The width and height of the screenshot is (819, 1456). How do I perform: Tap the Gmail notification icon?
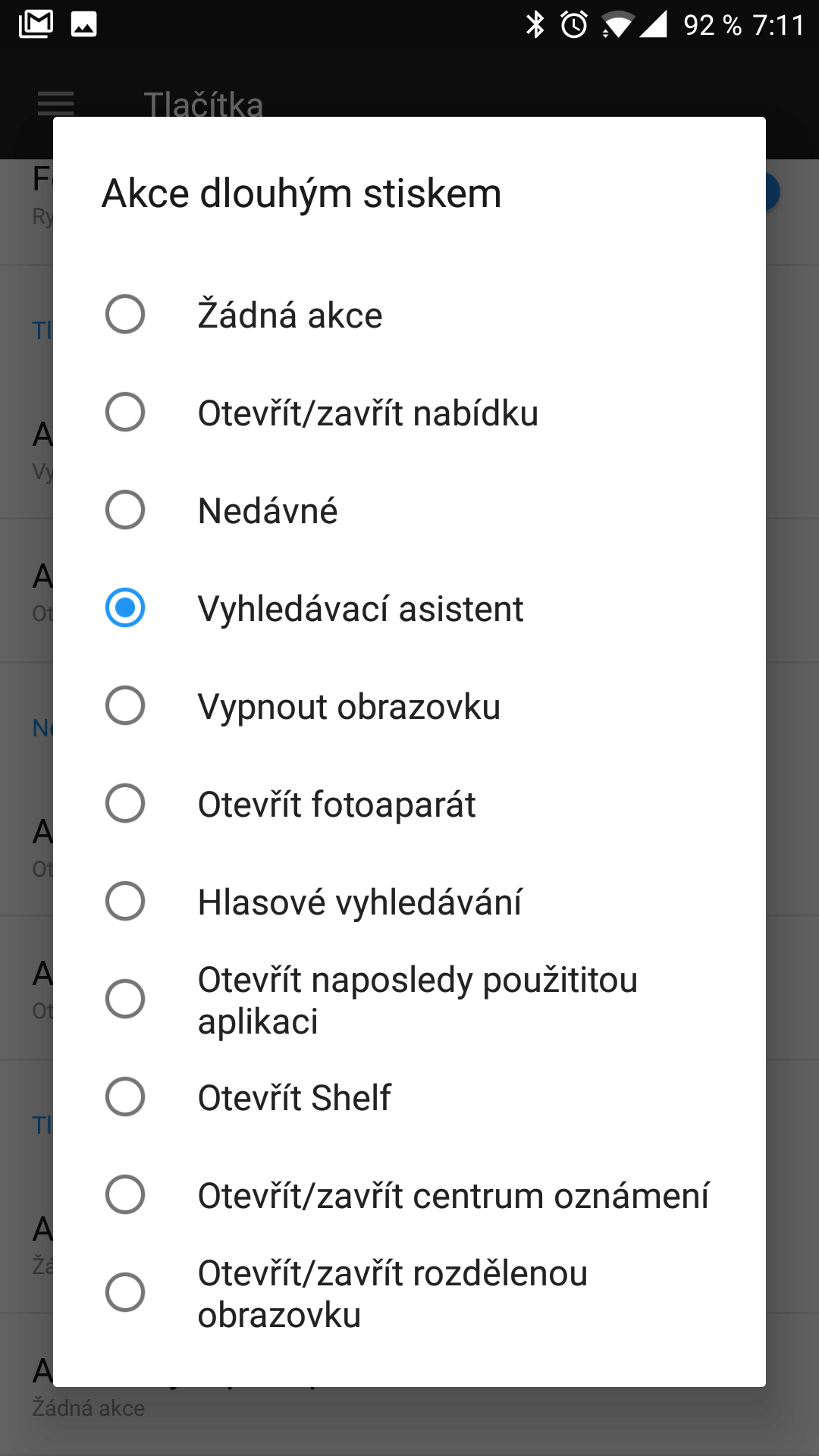point(36,24)
